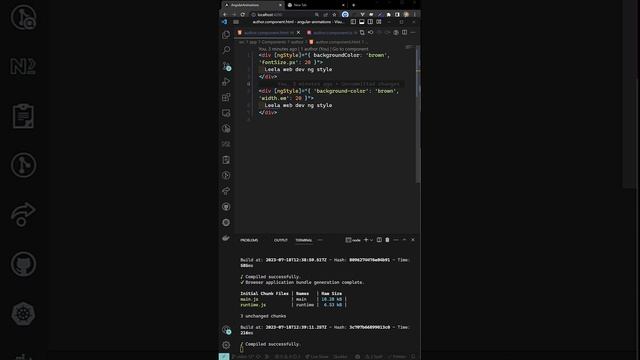640x360 pixels.
Task: Click main.js in terminal output
Action: [249, 299]
